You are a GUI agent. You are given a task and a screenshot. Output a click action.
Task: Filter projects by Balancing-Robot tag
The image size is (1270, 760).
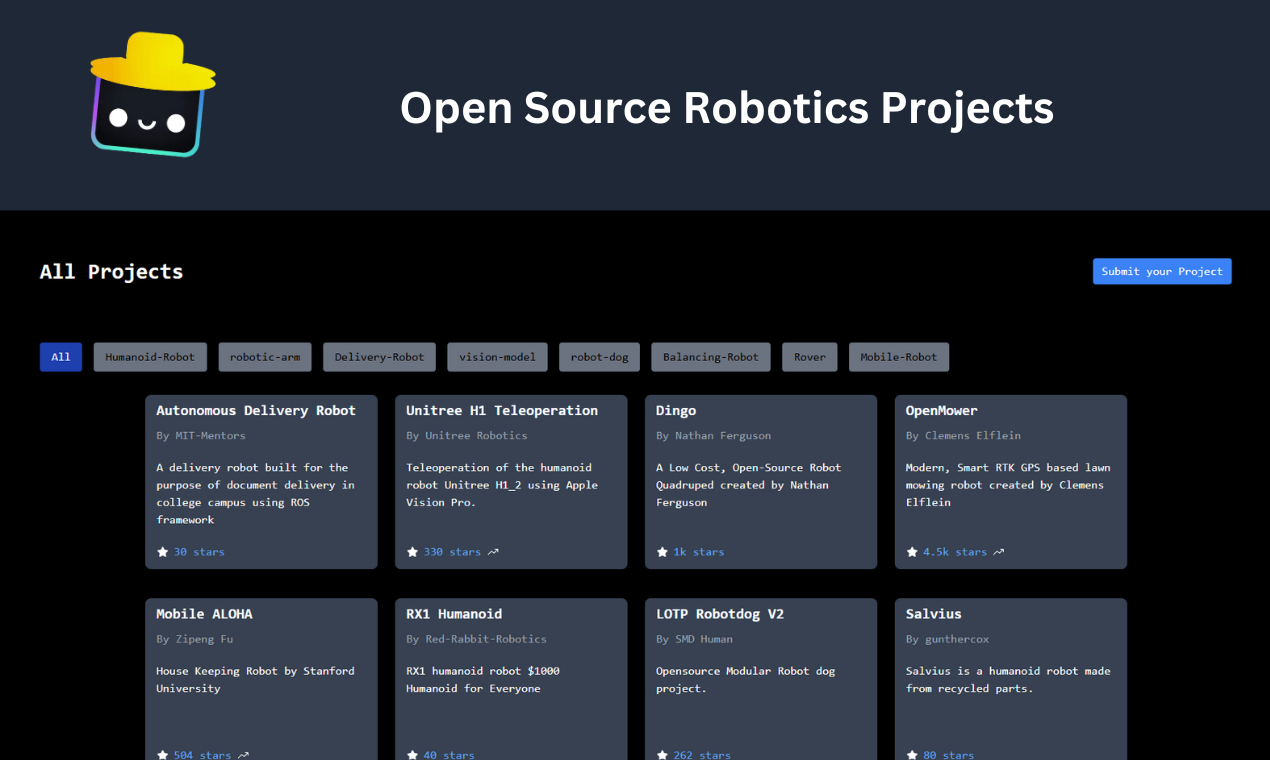pos(711,357)
